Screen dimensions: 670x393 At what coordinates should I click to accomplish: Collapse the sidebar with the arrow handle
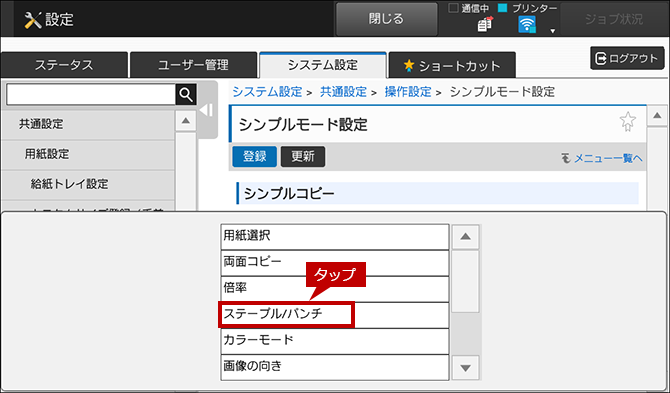(x=207, y=110)
